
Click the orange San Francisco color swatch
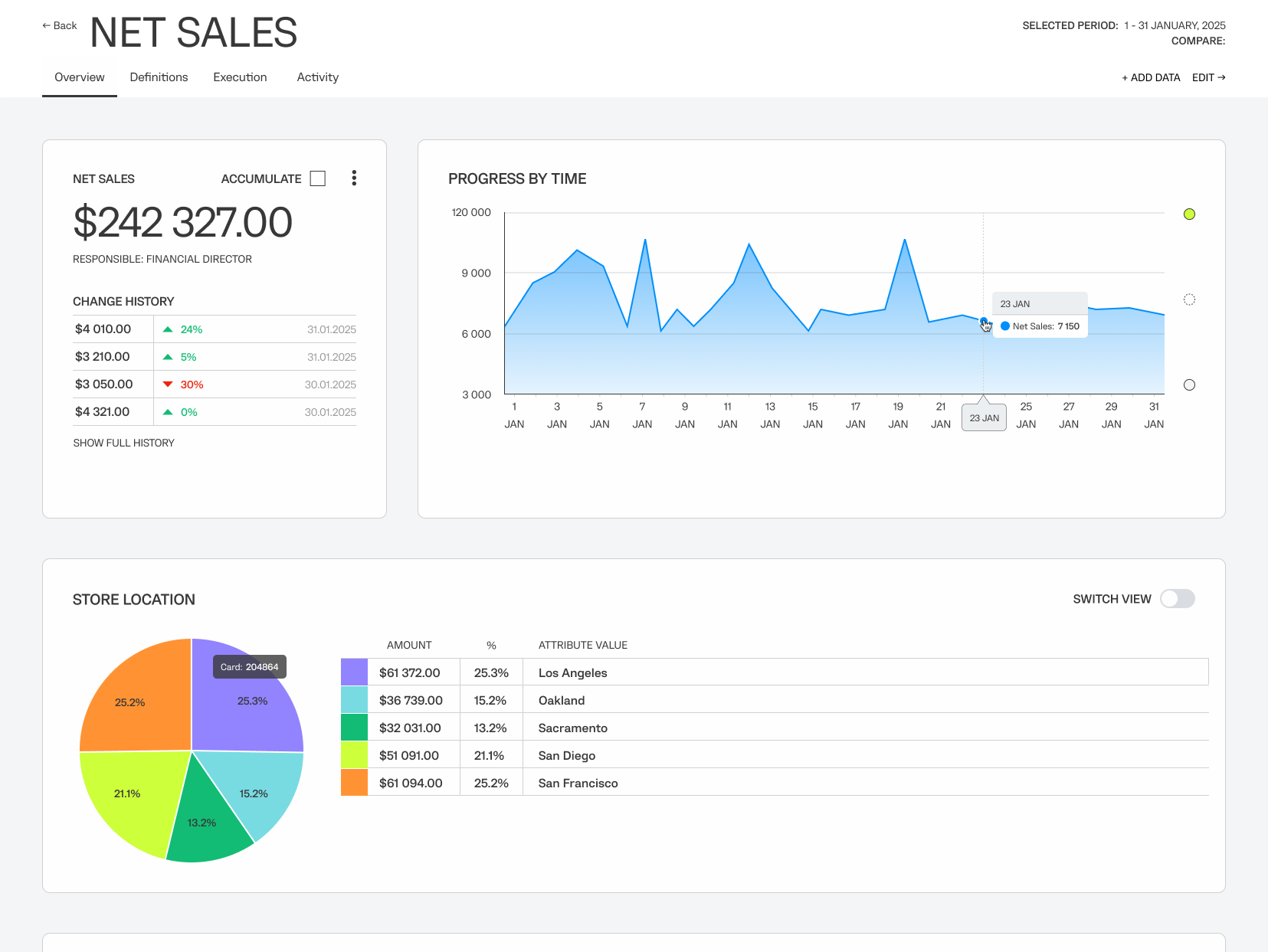click(354, 783)
